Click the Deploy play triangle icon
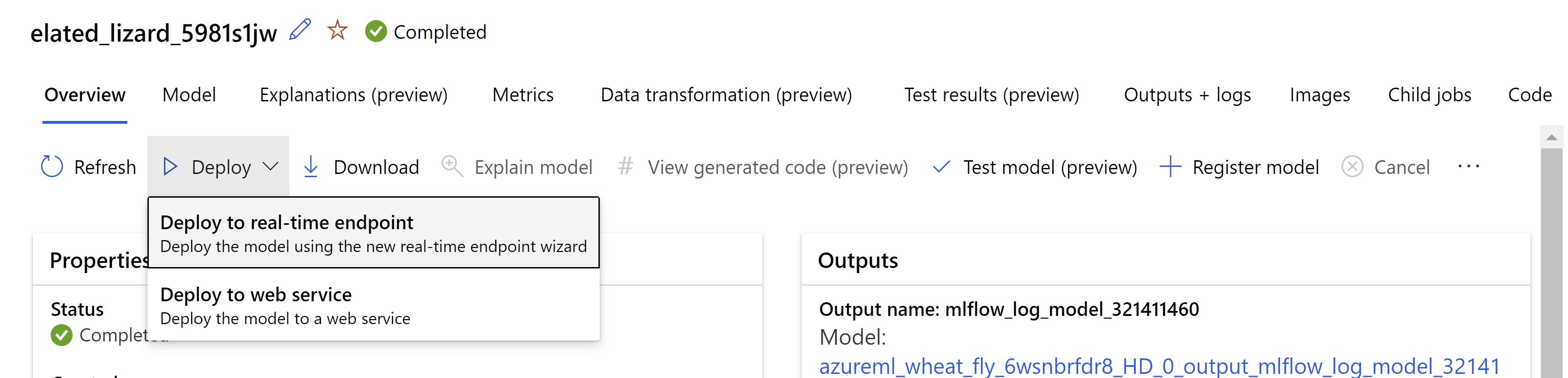This screenshot has width=1568, height=378. (x=170, y=167)
